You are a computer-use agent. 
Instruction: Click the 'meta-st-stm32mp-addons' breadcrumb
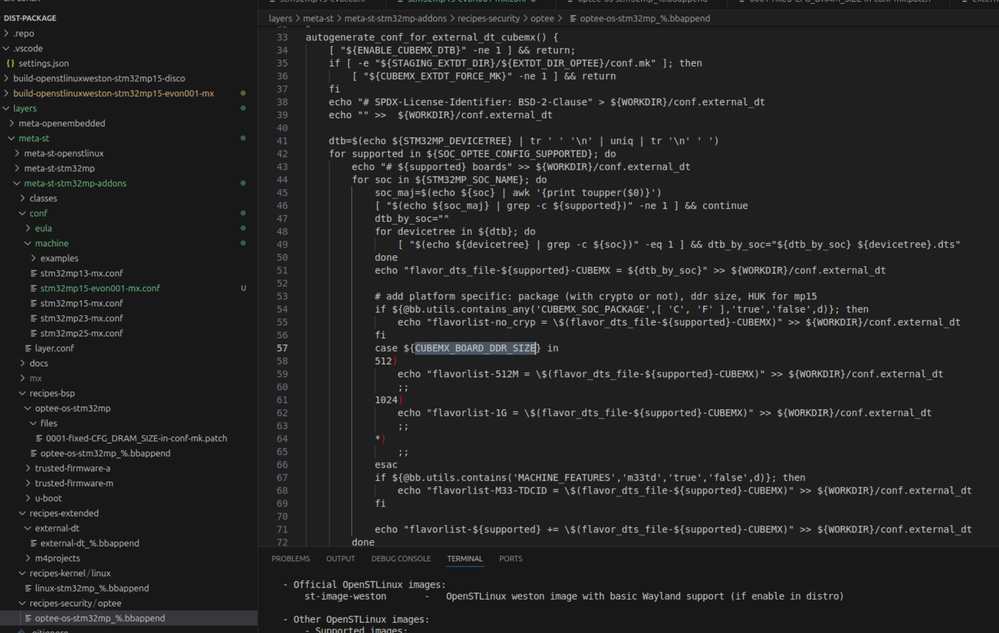(395, 18)
